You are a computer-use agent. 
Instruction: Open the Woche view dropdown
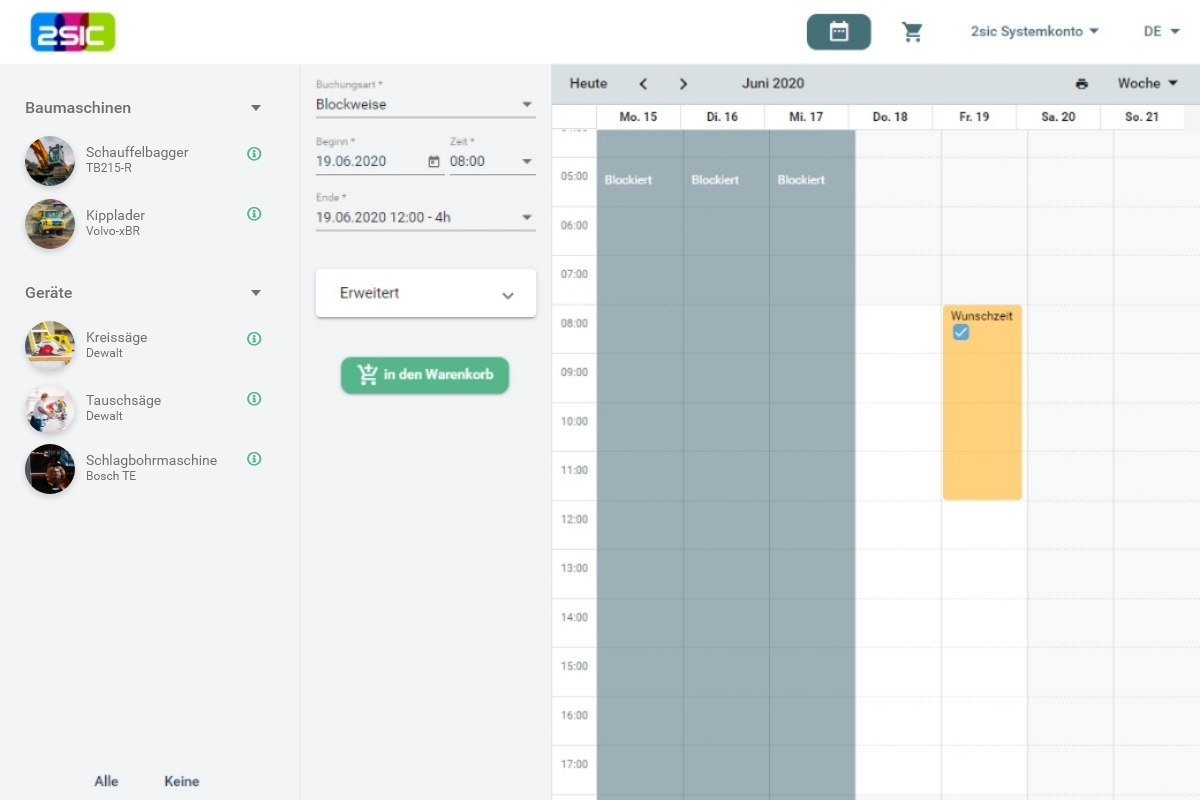coord(1147,84)
